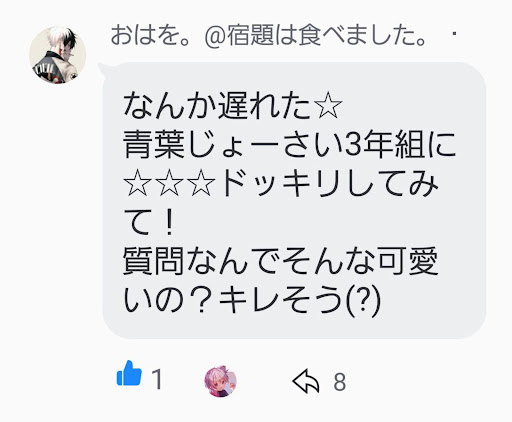Screen dimensions: 512x422
Task: Click the word ドッキリしてみ in the comment
Action: 330,183
